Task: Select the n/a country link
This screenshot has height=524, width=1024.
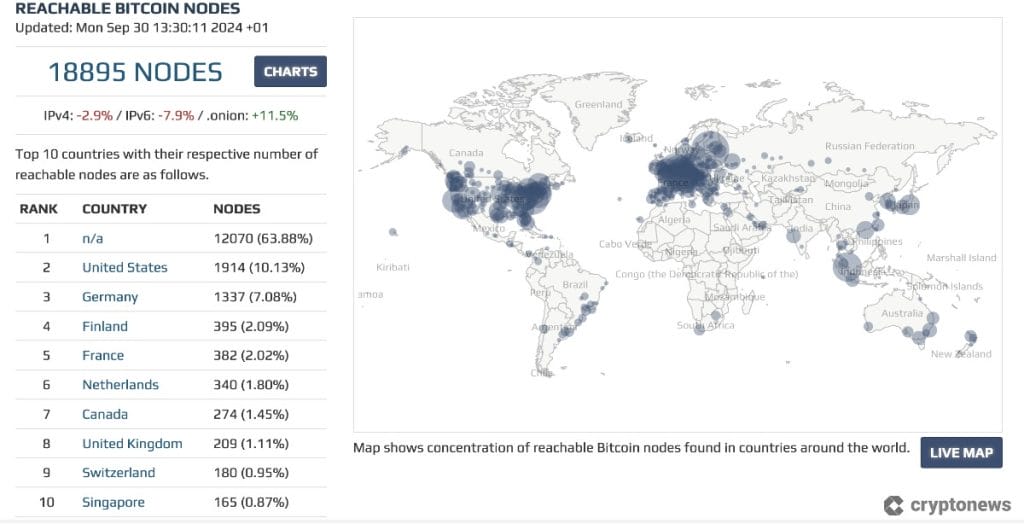Action: (x=92, y=238)
